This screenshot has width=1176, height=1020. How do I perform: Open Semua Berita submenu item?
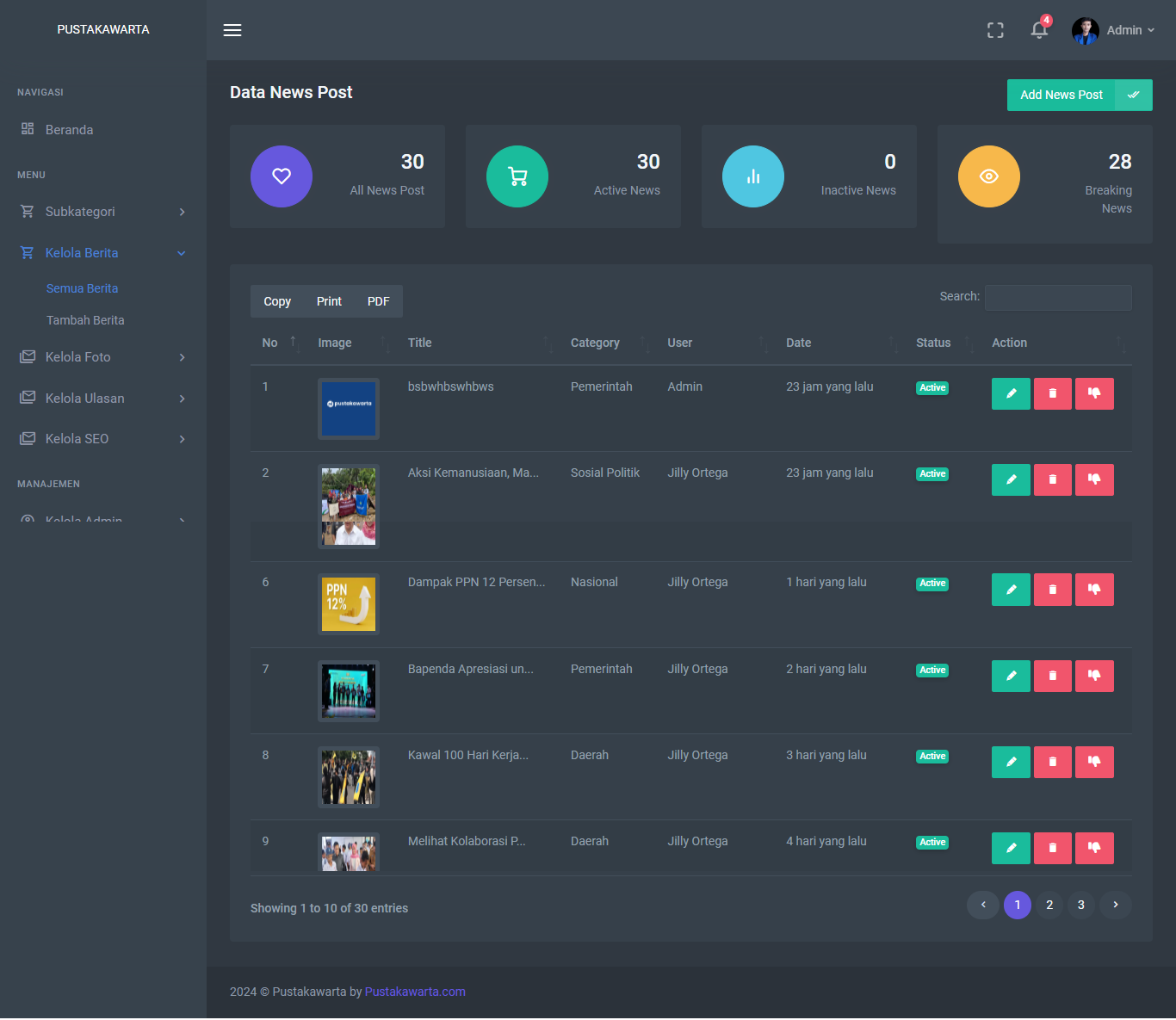click(x=82, y=288)
